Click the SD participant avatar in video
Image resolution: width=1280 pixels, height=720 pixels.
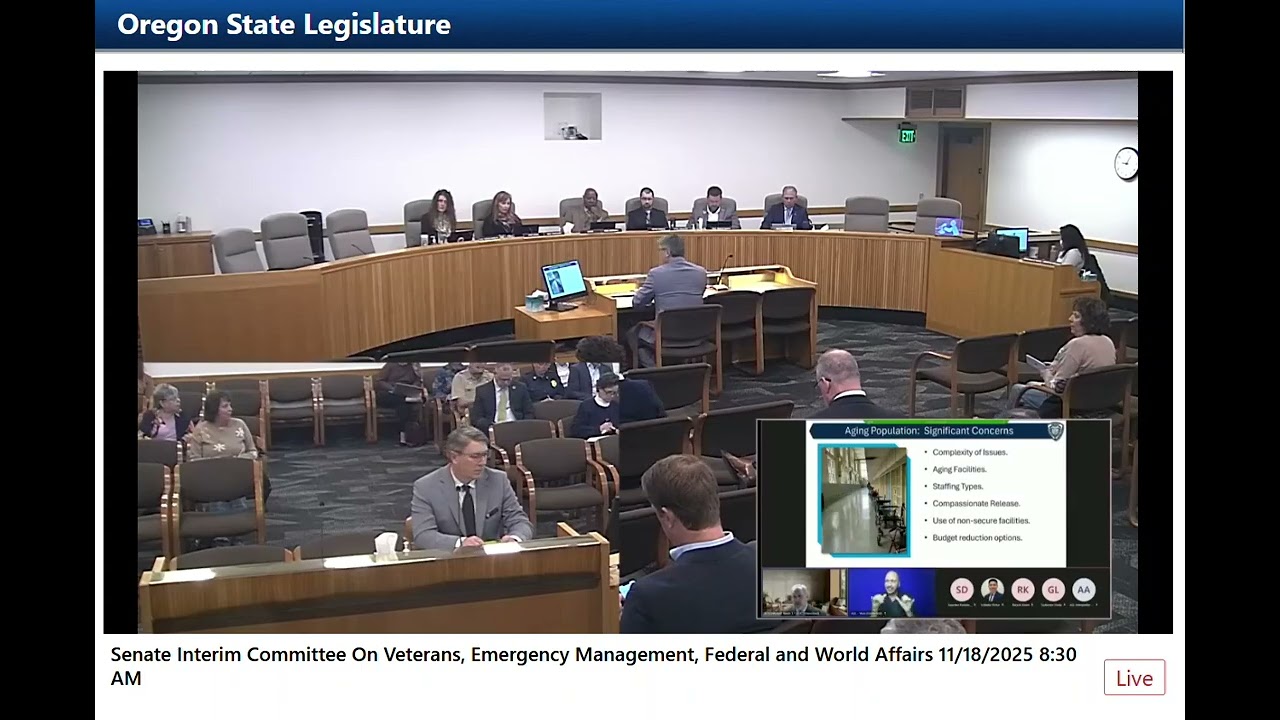click(x=961, y=589)
